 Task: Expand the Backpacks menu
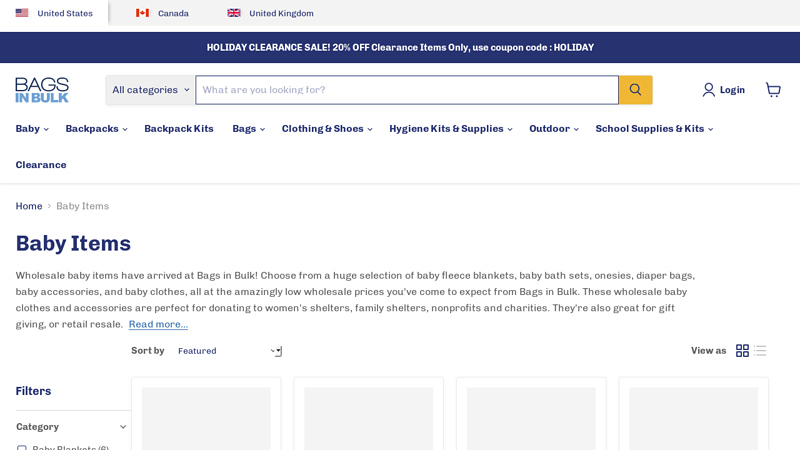click(96, 129)
